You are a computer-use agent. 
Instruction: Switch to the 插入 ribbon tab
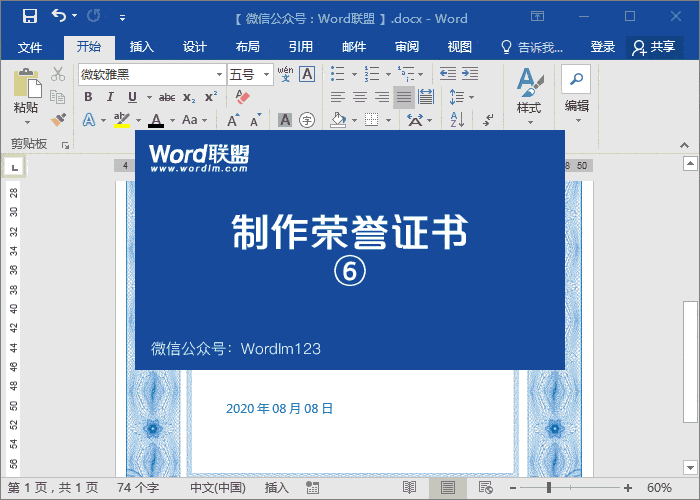click(x=142, y=46)
